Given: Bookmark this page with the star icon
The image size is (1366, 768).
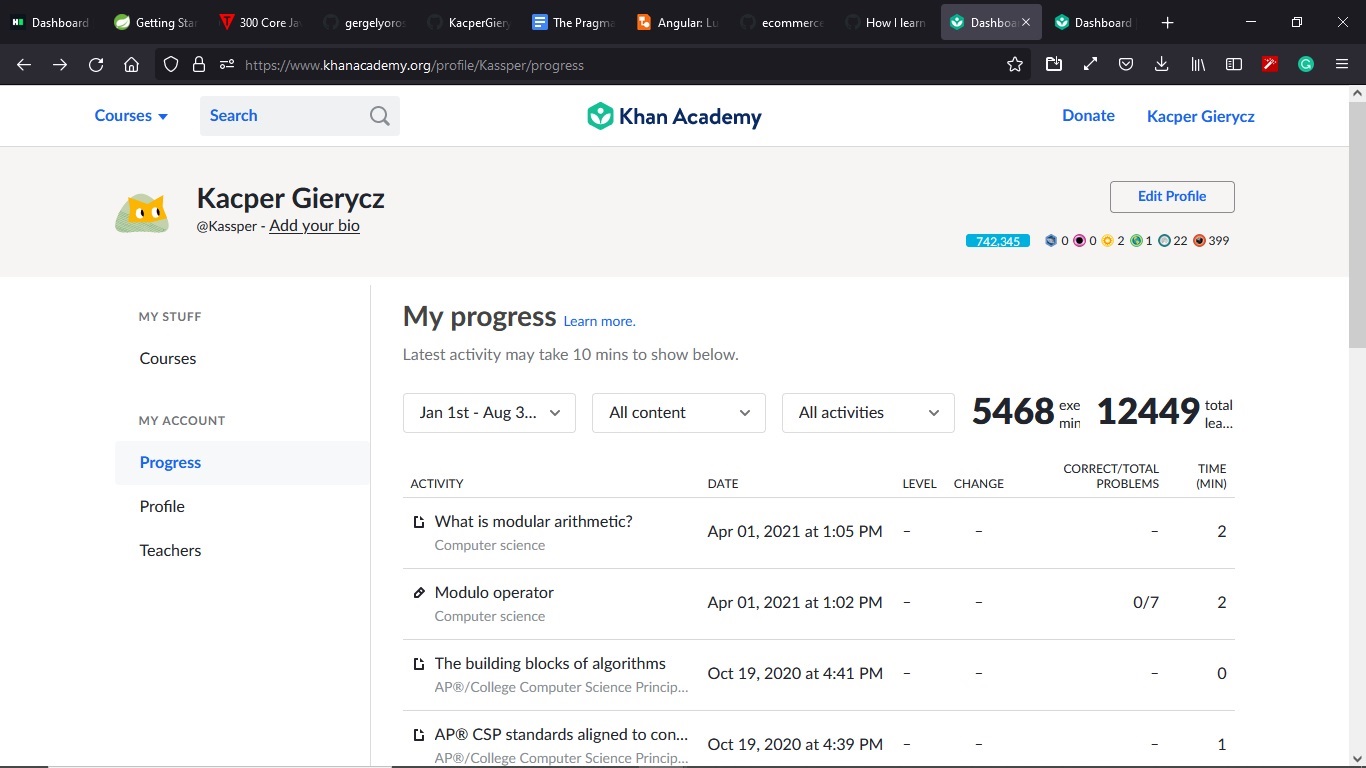Looking at the screenshot, I should click(1015, 65).
